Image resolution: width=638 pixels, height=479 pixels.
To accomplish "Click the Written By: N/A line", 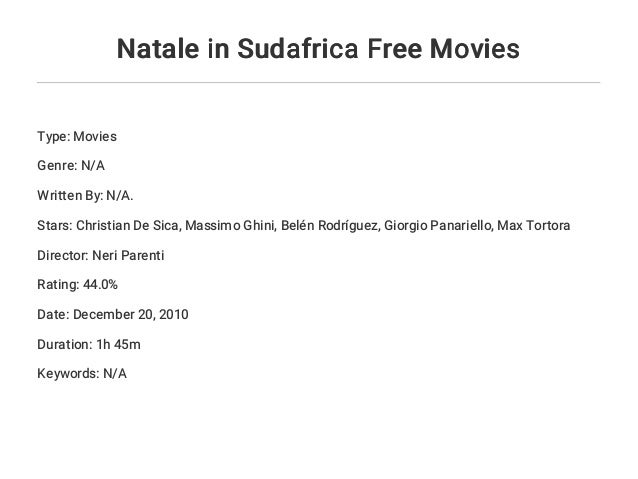I will click(85, 196).
